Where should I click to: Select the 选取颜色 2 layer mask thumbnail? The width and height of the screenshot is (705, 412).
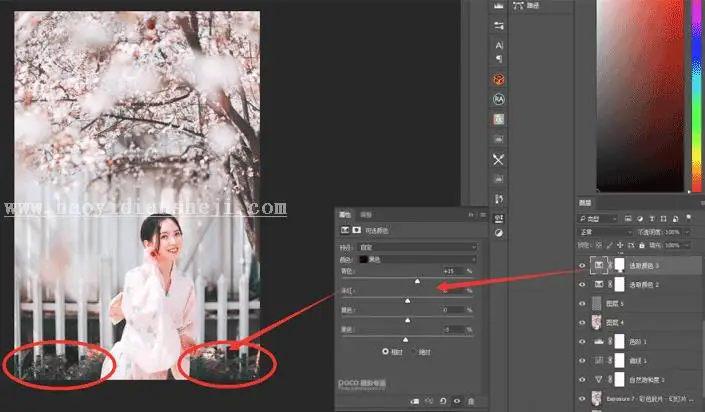619,284
